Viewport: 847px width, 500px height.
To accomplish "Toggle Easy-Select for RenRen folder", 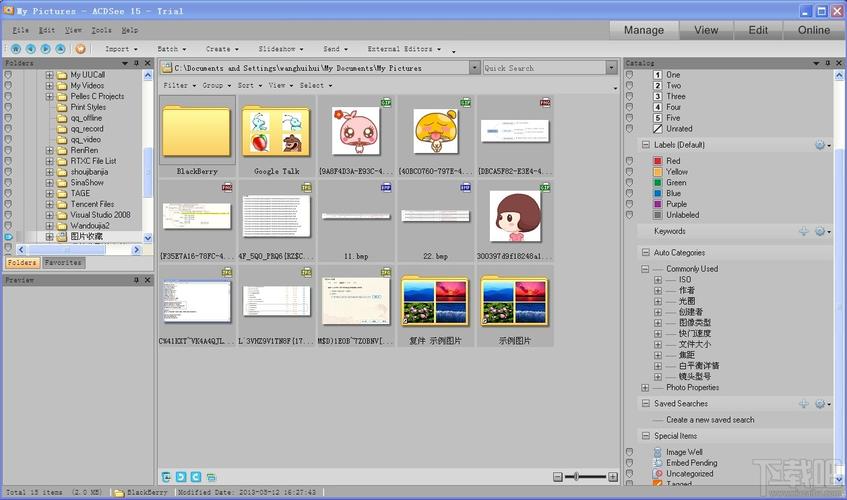I will pyautogui.click(x=8, y=150).
